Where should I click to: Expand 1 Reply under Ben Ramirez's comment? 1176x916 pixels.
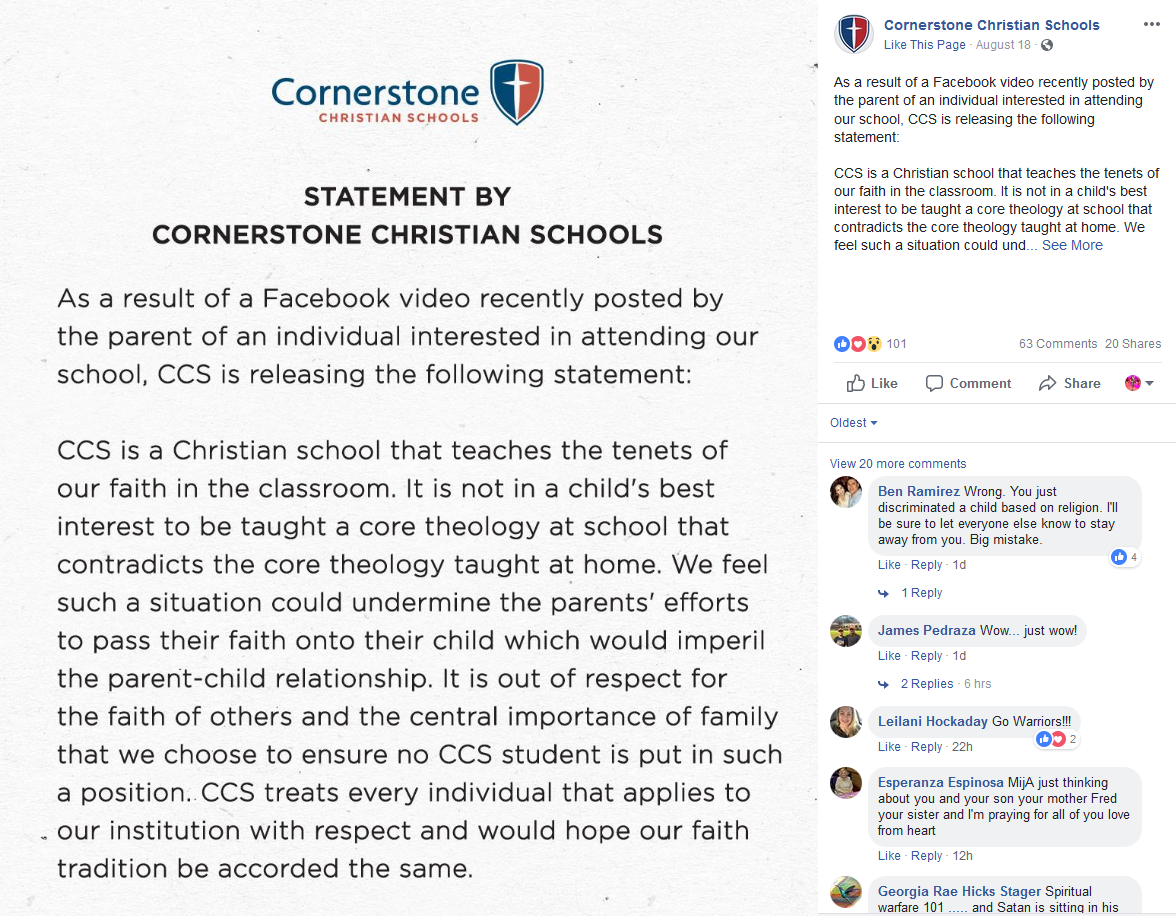(921, 593)
